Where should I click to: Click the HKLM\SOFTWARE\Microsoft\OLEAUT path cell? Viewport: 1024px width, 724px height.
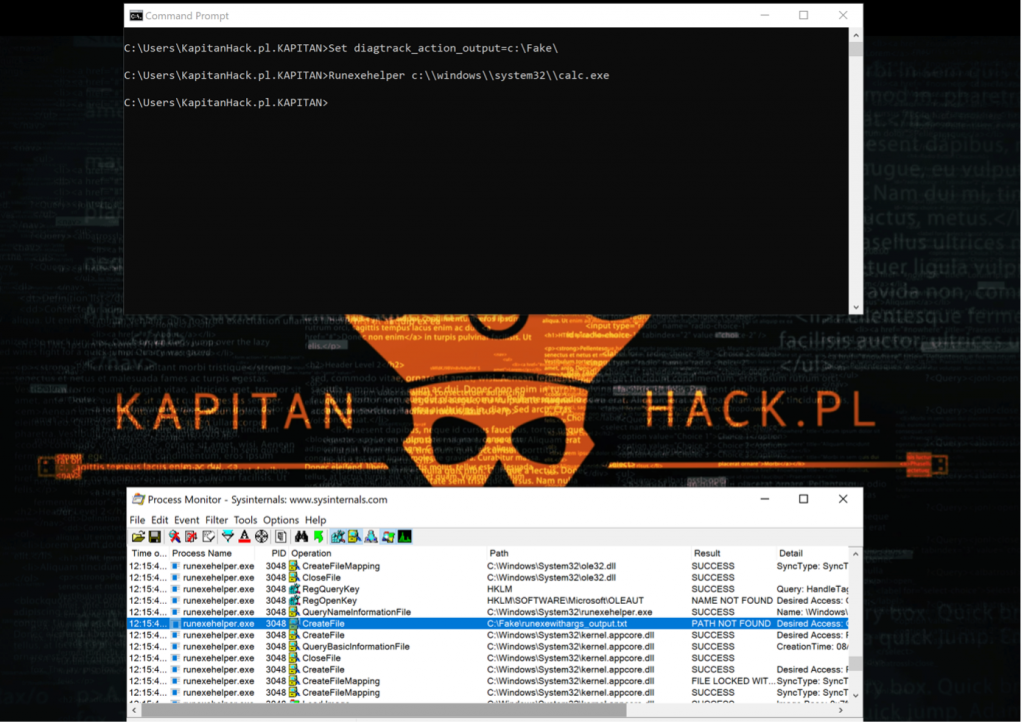click(565, 601)
